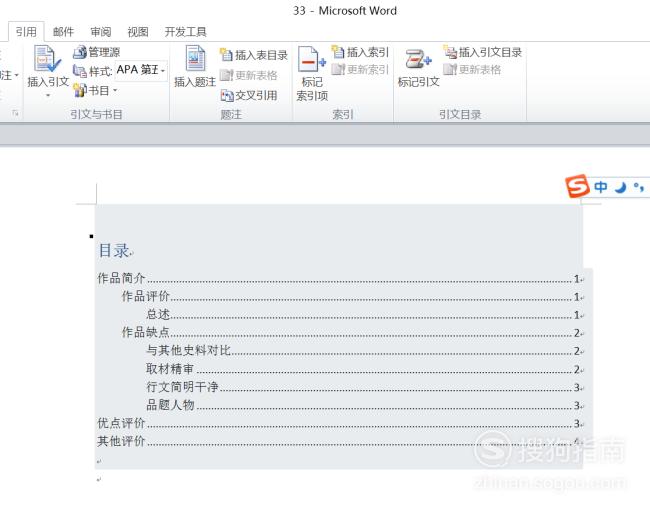Open the 开发工具 tab
Screen dimensions: 650x517
185,32
